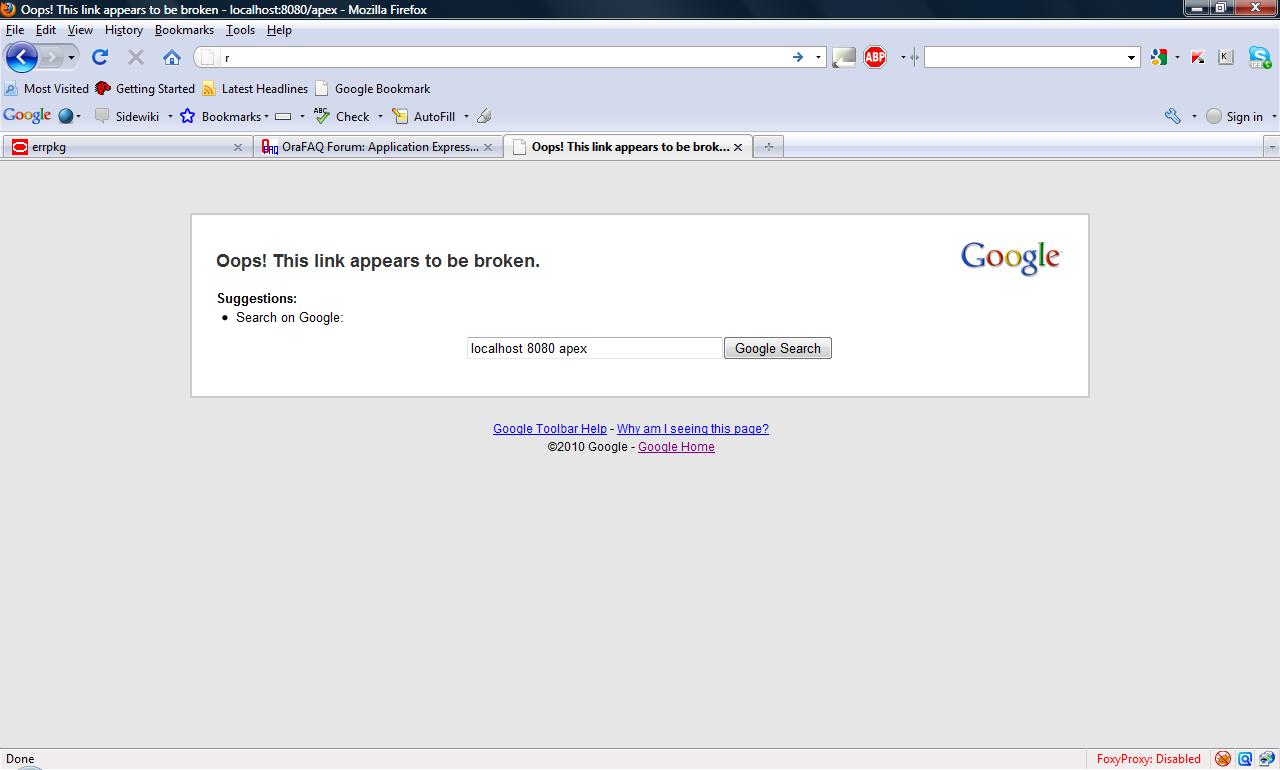The height and width of the screenshot is (770, 1280).
Task: Open the History menu
Action: (123, 30)
